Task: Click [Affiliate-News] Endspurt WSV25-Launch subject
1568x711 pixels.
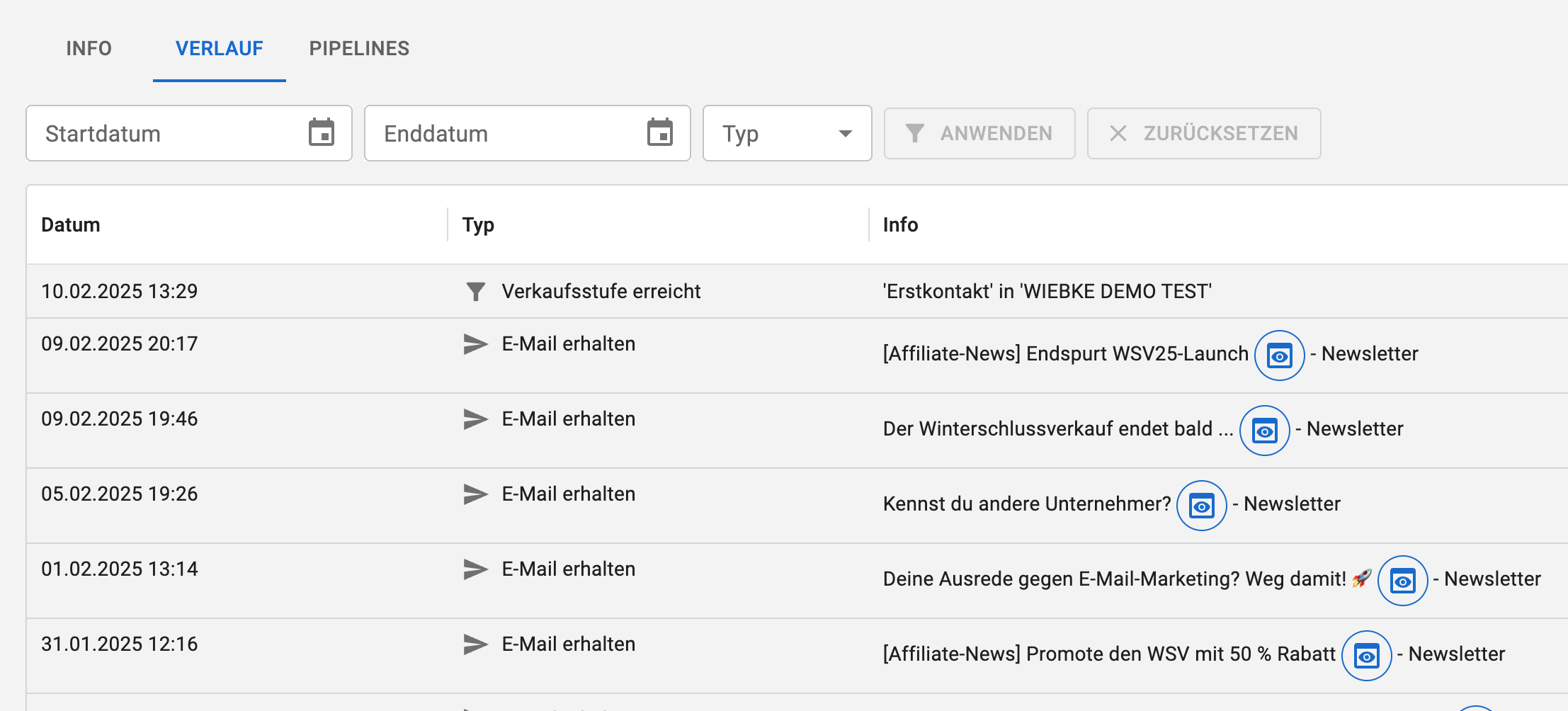Action: tap(1066, 354)
